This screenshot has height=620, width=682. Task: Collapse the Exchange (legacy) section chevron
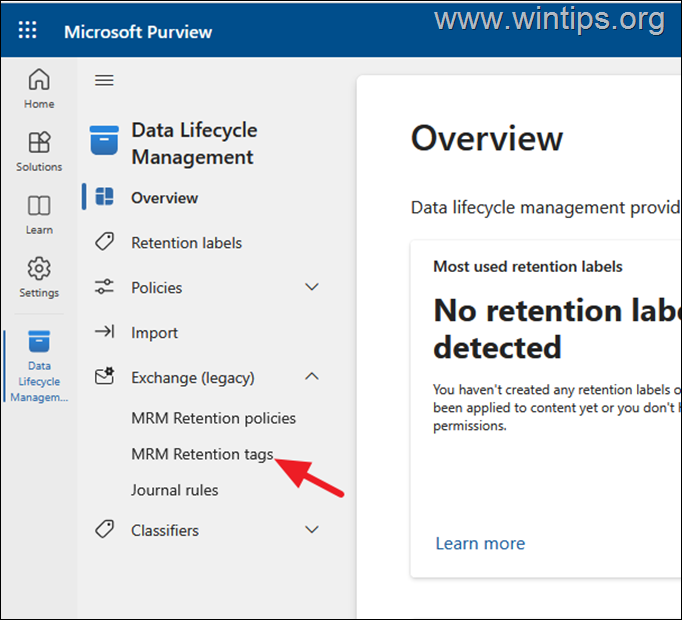coord(312,377)
